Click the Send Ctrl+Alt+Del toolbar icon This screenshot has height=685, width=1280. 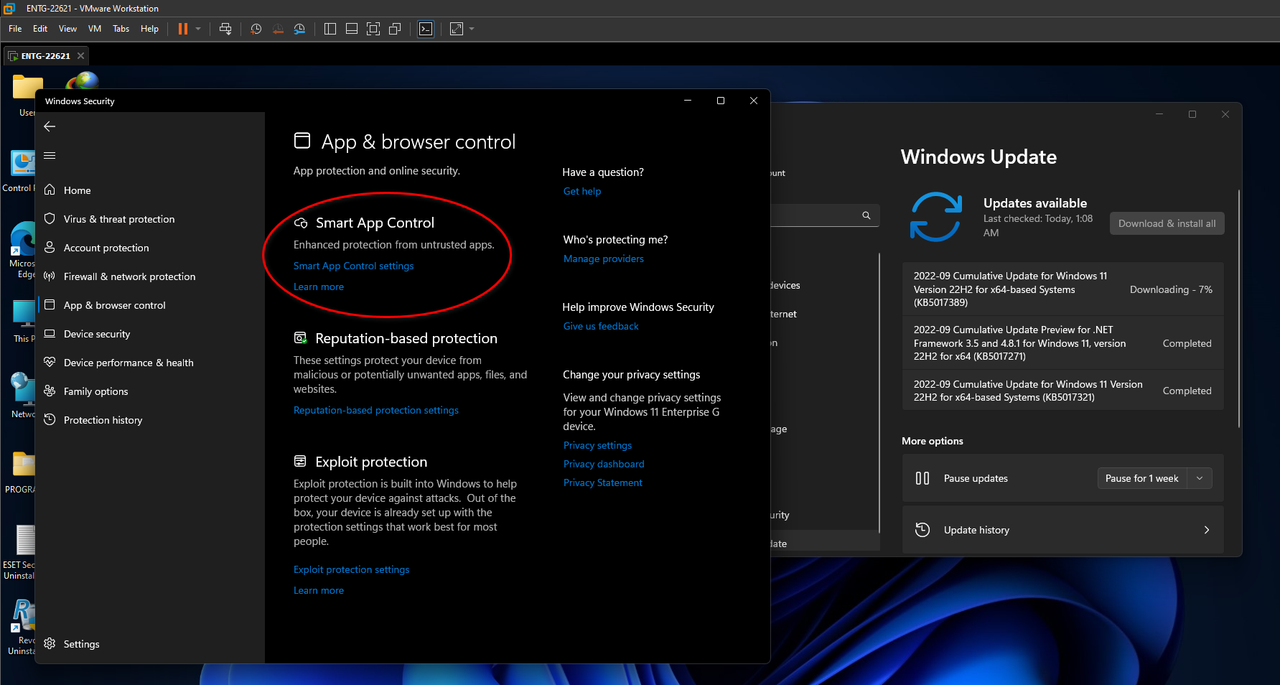coord(225,29)
